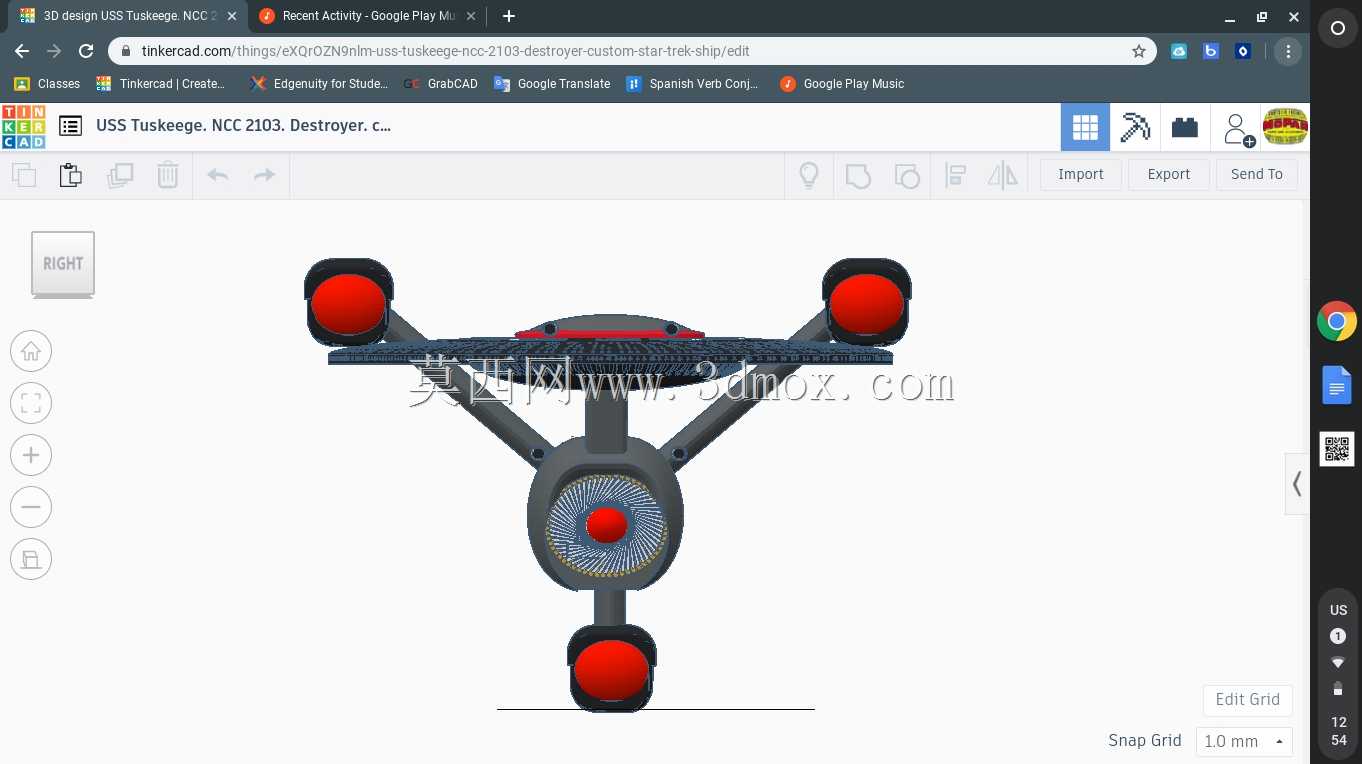Open the QR code app on shelf
Image resolution: width=1362 pixels, height=764 pixels.
[1337, 449]
